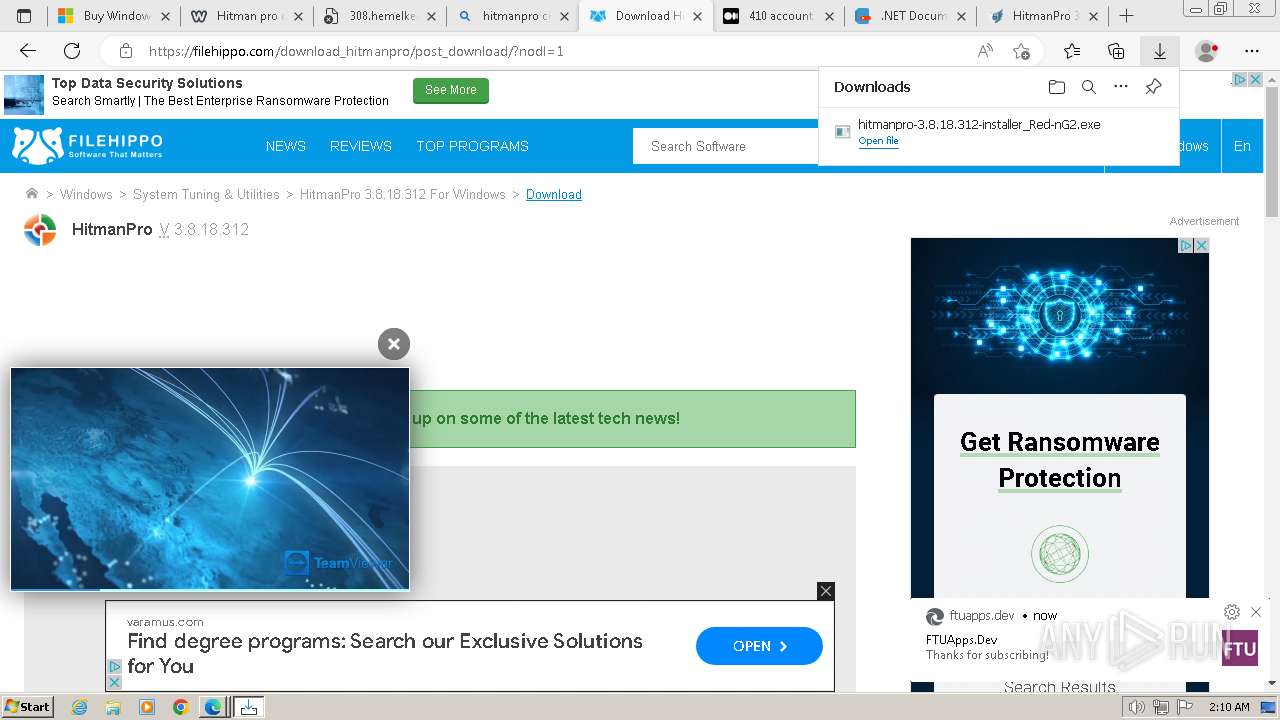Image resolution: width=1280 pixels, height=720 pixels.
Task: Click the Download breadcrumb link
Action: point(554,194)
